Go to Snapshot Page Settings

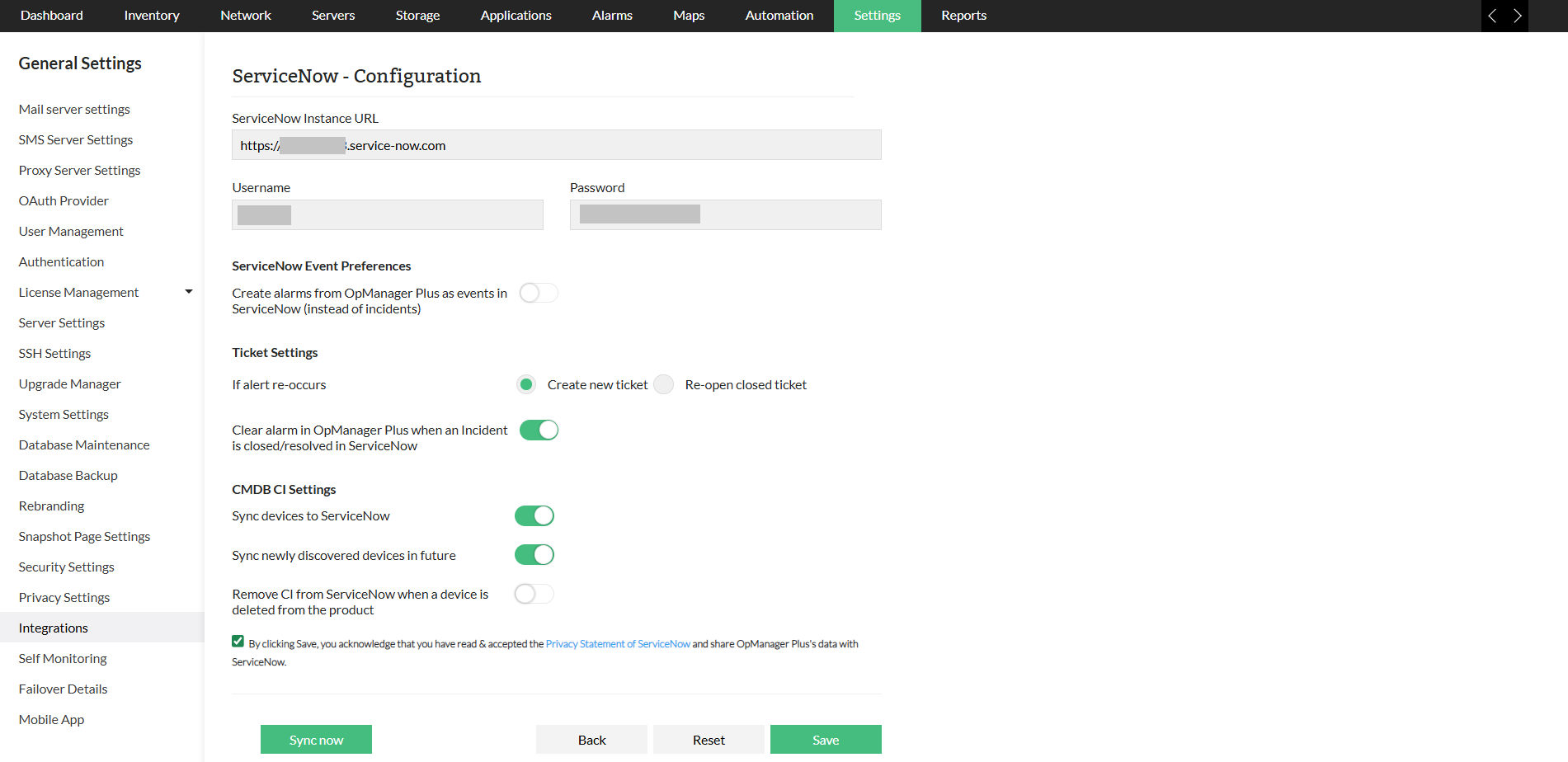tap(84, 536)
